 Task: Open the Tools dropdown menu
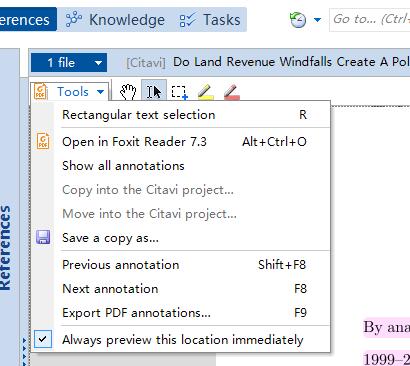[70, 91]
